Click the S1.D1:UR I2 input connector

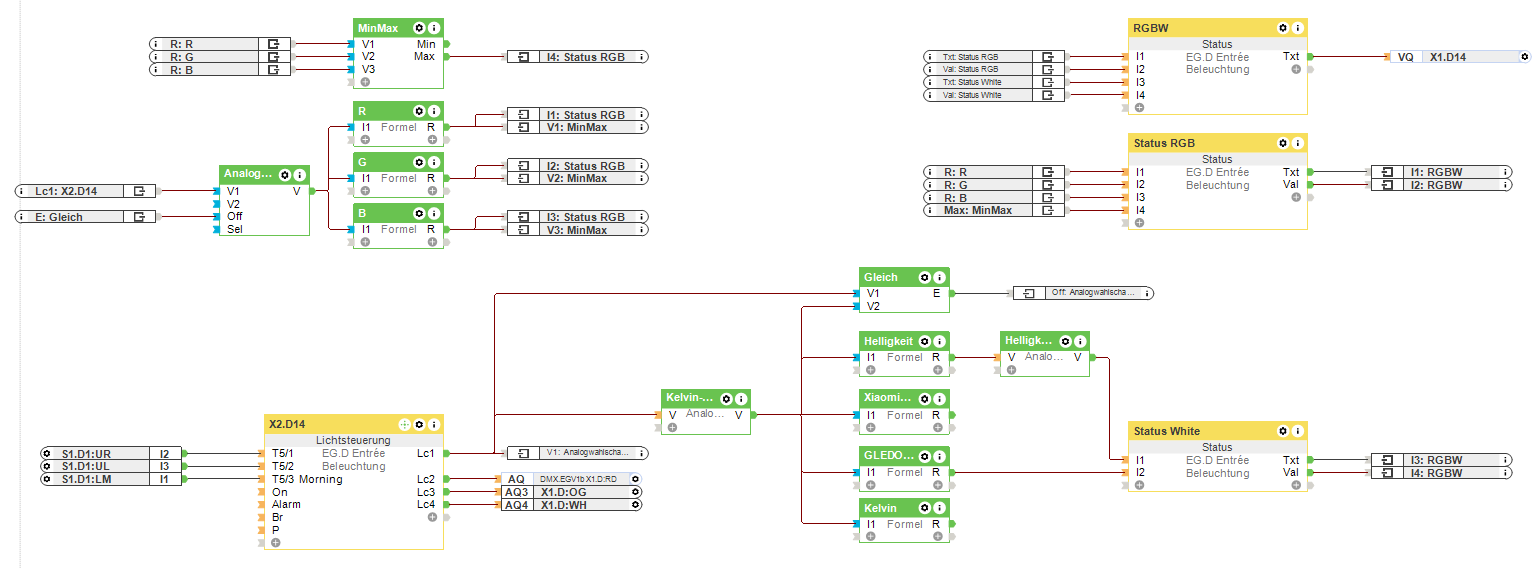coord(111,453)
